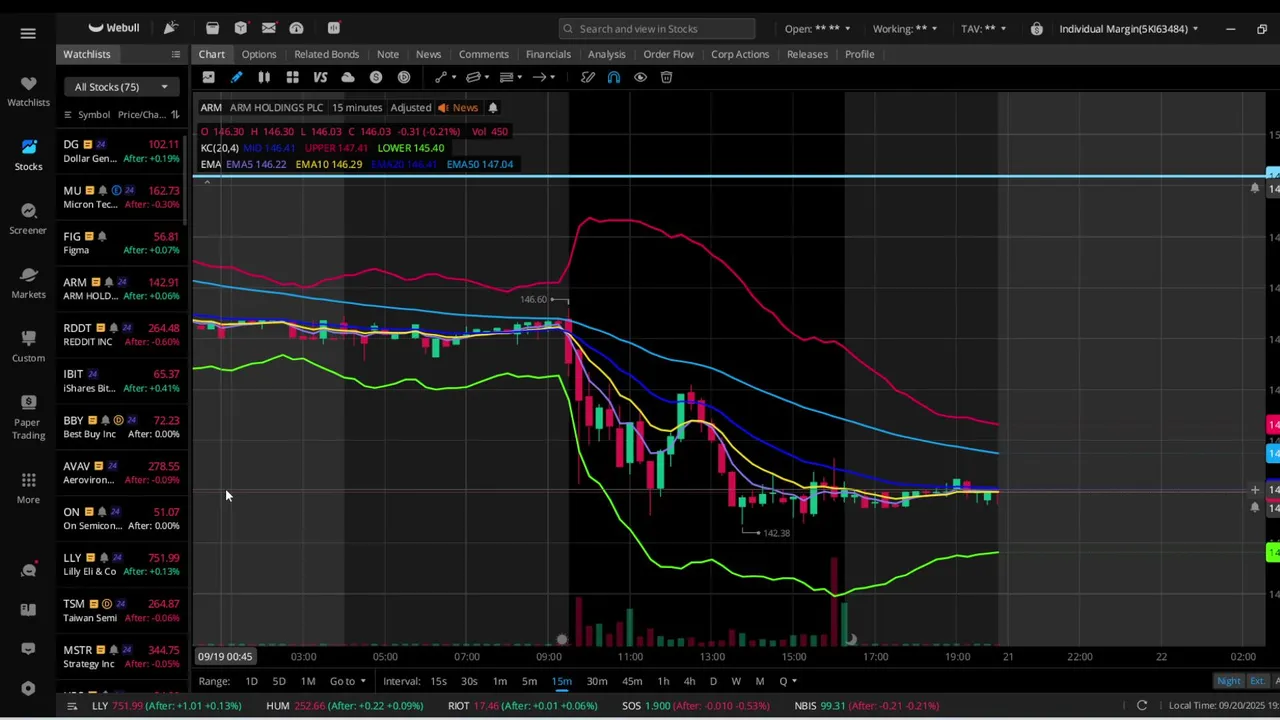1280x720 pixels.
Task: Open the multi-chart grid layout icon
Action: tap(292, 77)
